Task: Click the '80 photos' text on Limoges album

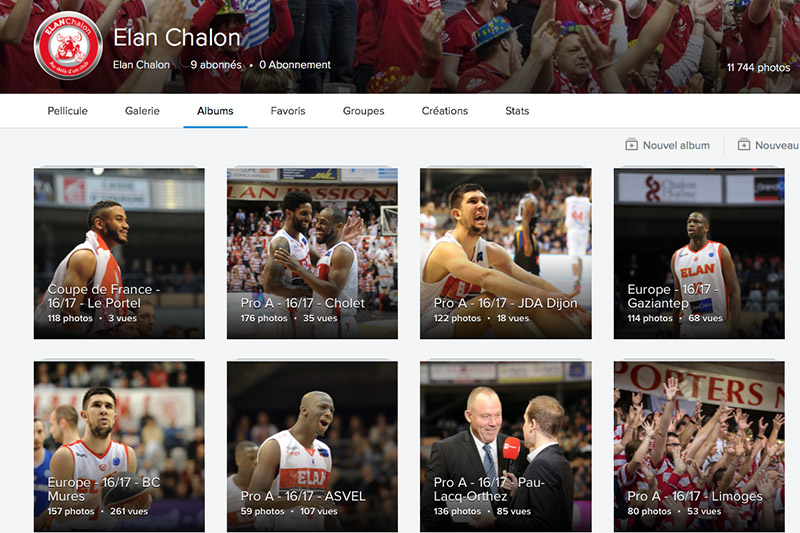Action: (x=649, y=511)
